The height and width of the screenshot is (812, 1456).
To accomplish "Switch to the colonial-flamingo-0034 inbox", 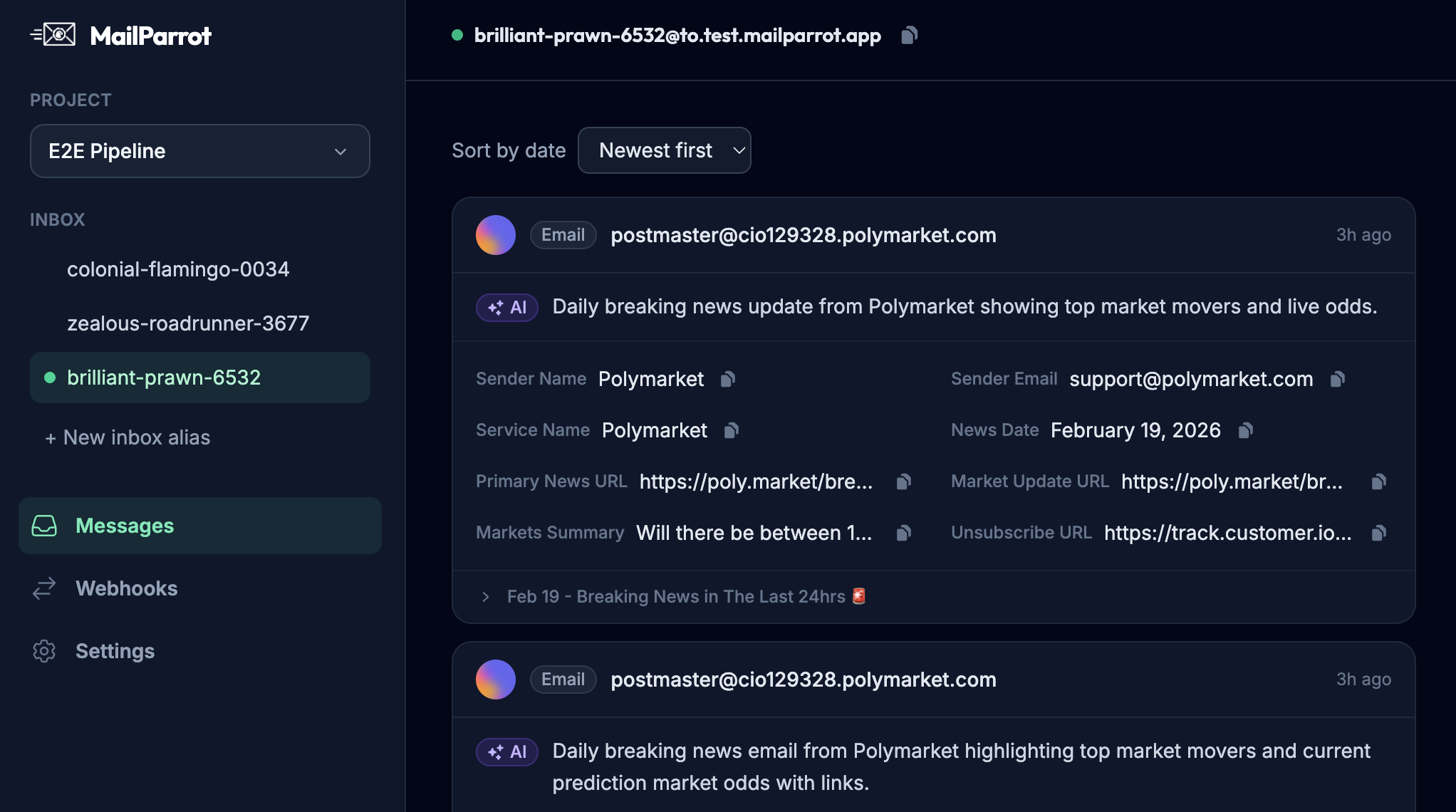I will tap(178, 269).
